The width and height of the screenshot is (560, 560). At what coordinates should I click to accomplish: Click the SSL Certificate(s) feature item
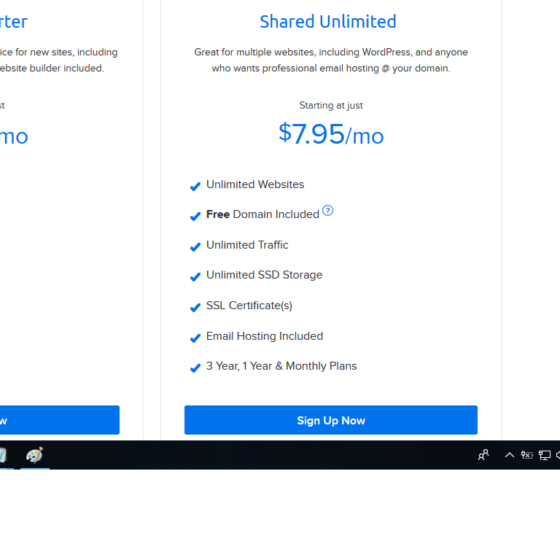[x=249, y=305]
